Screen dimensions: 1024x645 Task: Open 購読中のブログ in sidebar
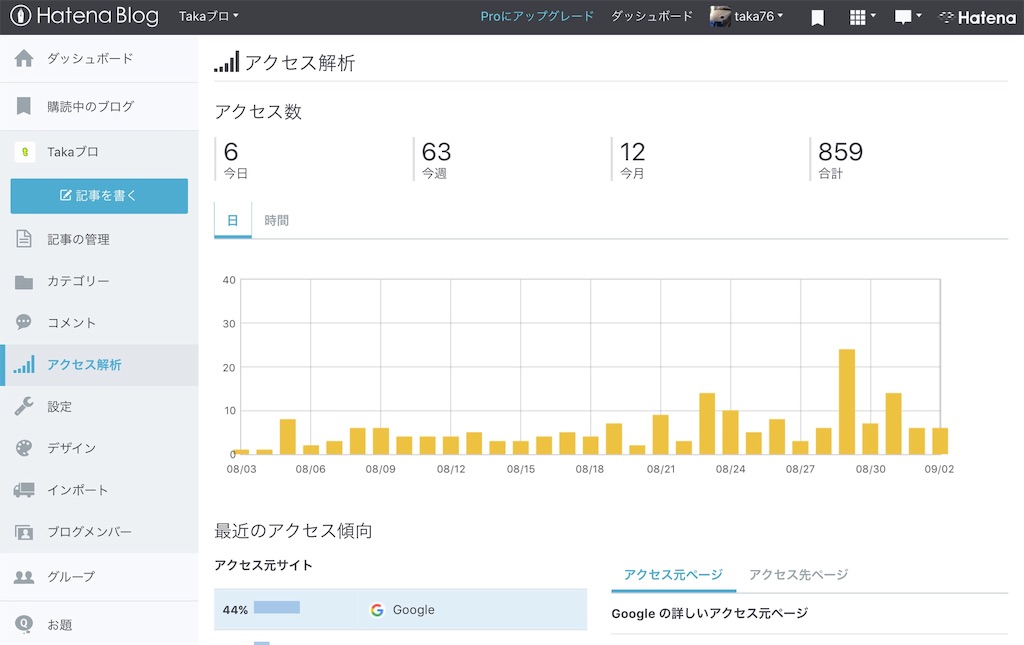pos(90,106)
